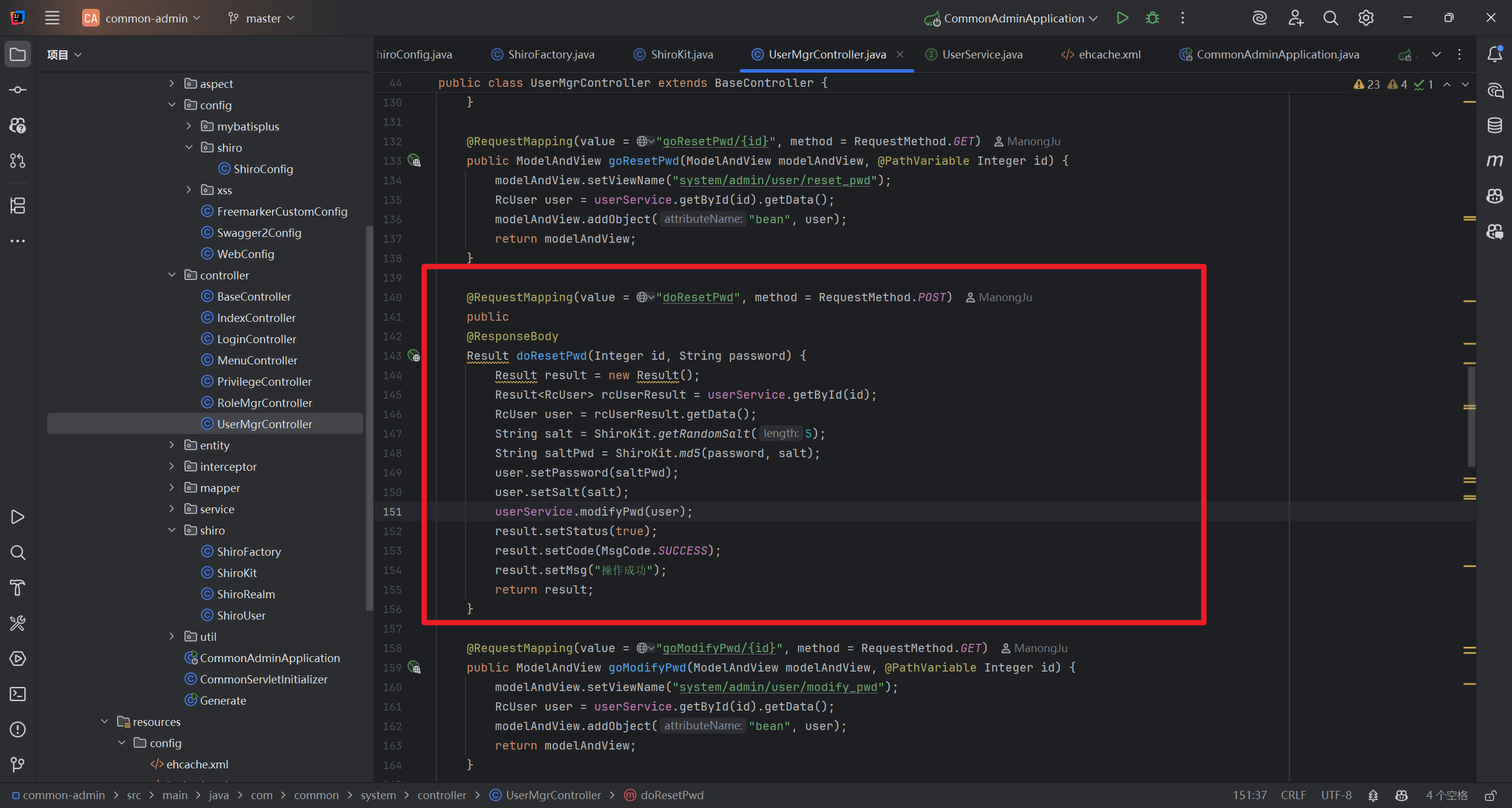Collapse the controller folder
Screen dimensions: 1512x808
click(171, 275)
